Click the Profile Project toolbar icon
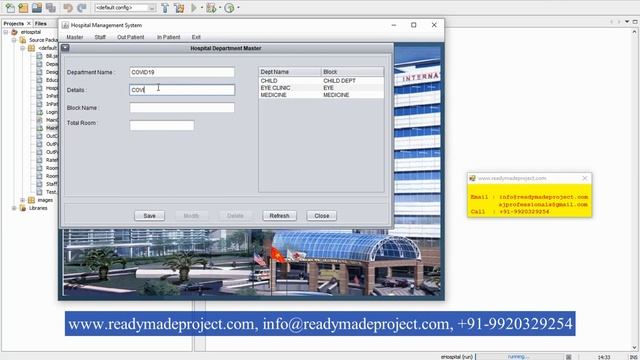The image size is (640, 360). pyautogui.click(x=229, y=7)
